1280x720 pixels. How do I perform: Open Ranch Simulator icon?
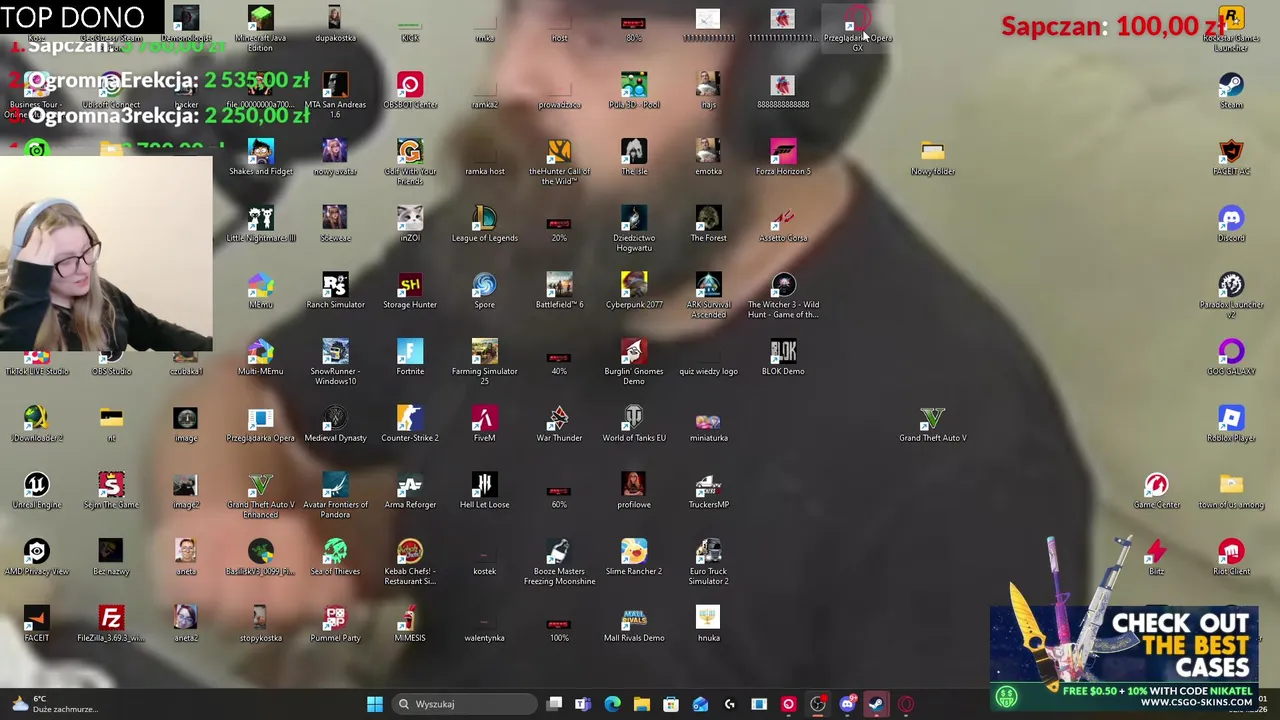point(335,291)
